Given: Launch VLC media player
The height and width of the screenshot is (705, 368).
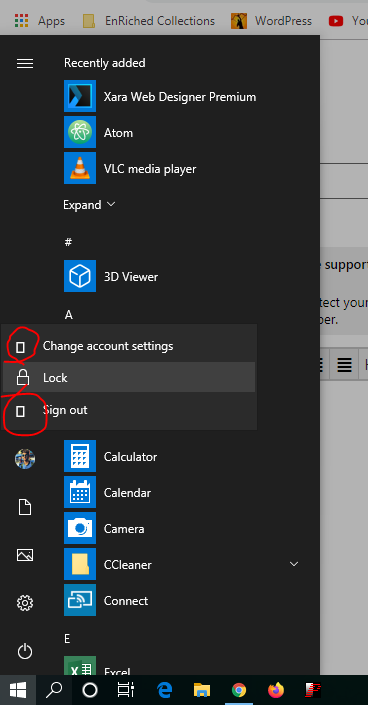Looking at the screenshot, I should coord(130,169).
